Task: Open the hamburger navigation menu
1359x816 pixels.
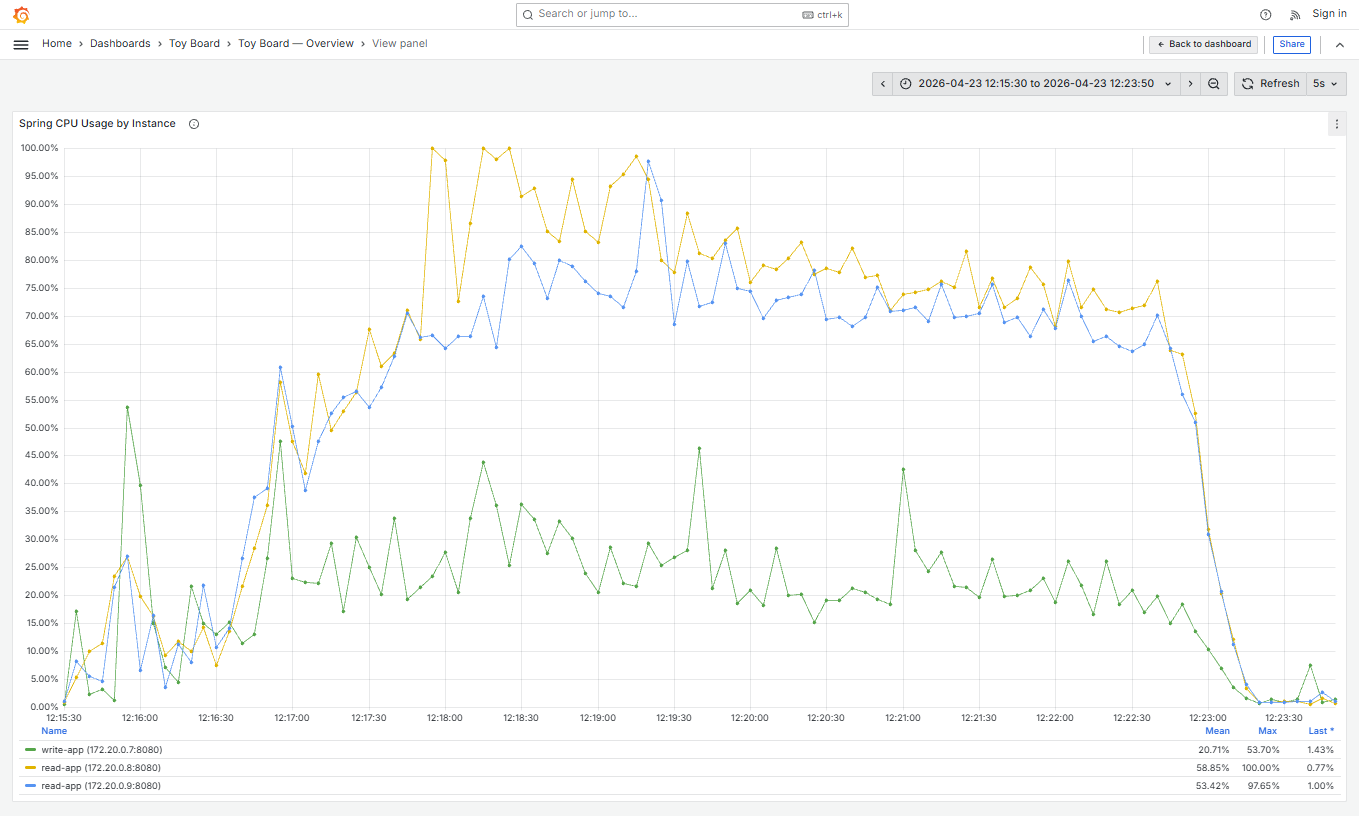Action: point(21,44)
